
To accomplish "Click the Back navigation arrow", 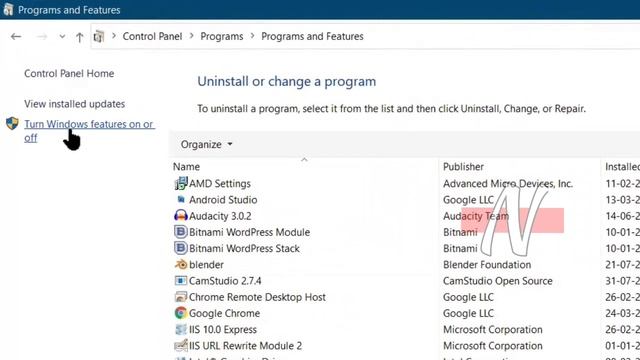I will tap(16, 37).
